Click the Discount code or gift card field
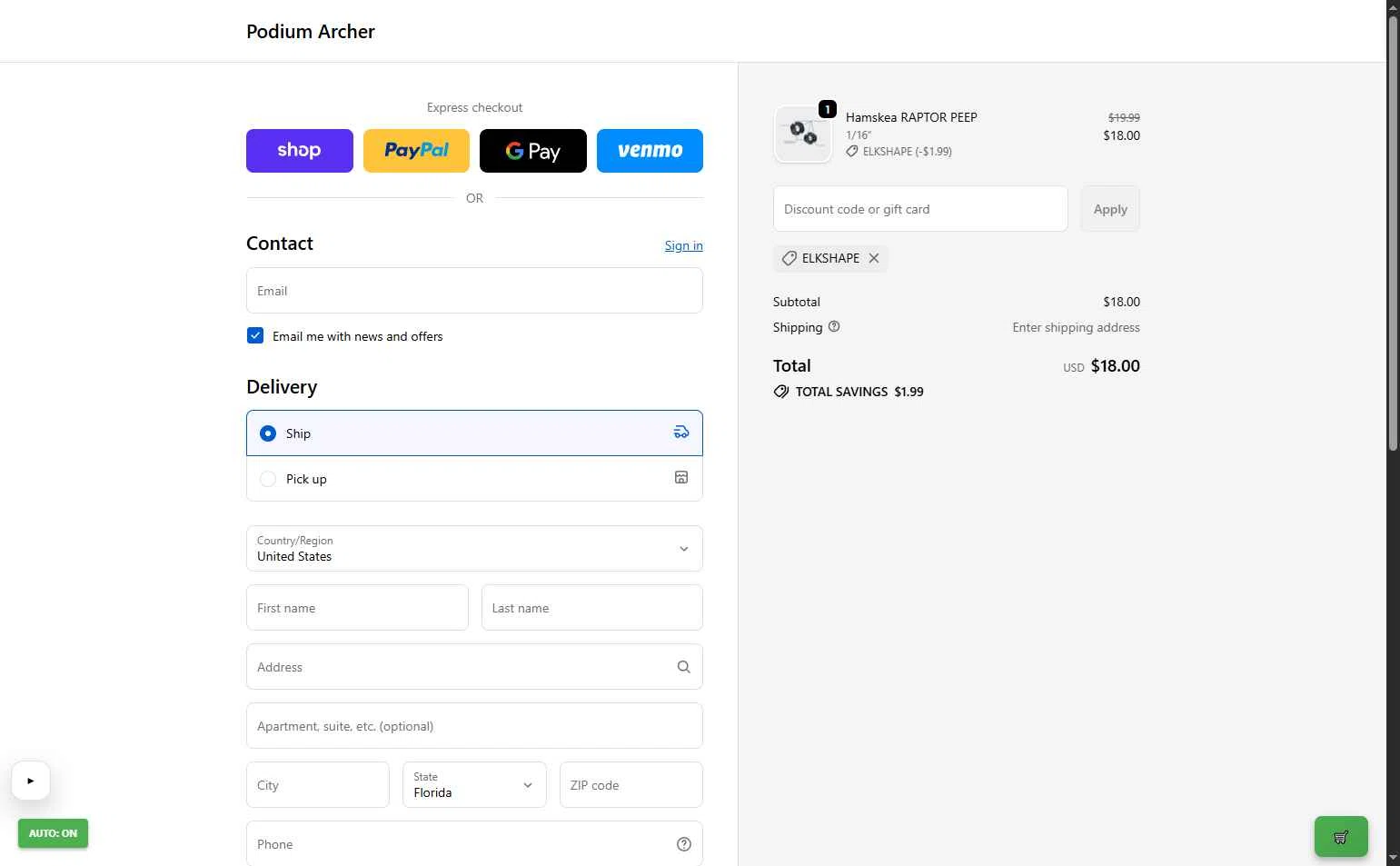 (x=920, y=209)
